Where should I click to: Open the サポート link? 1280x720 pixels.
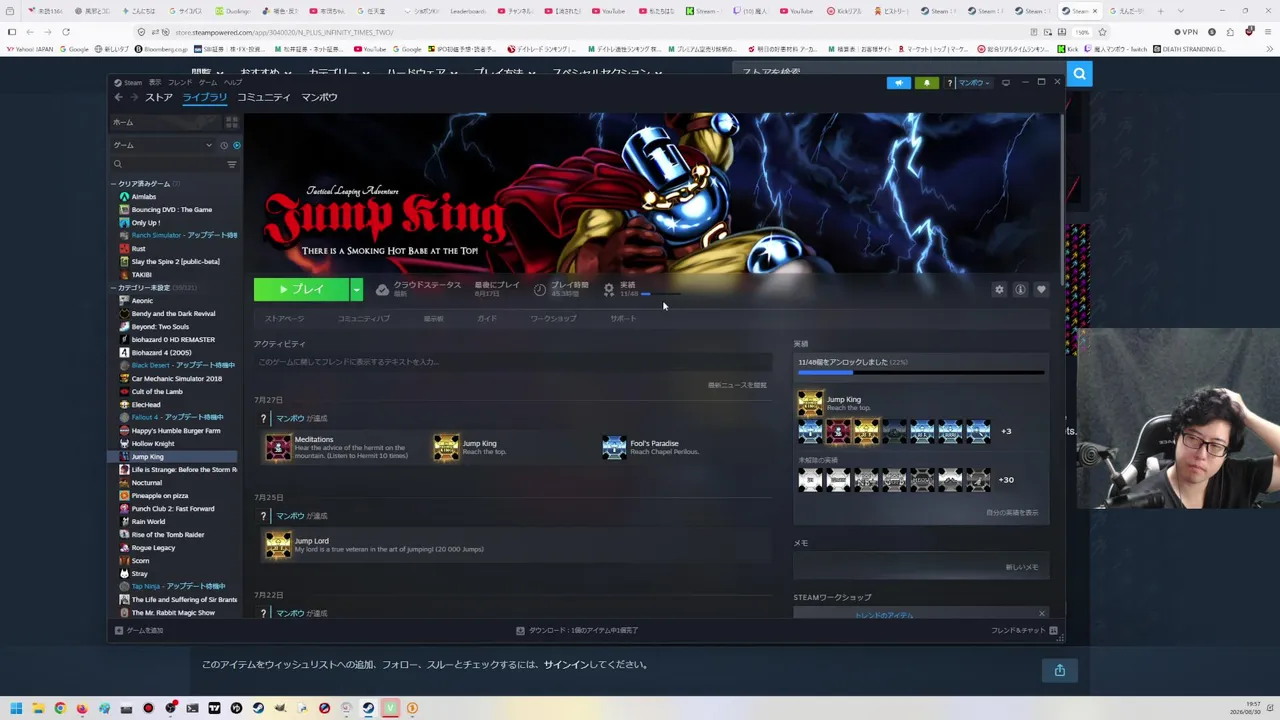[x=623, y=319]
